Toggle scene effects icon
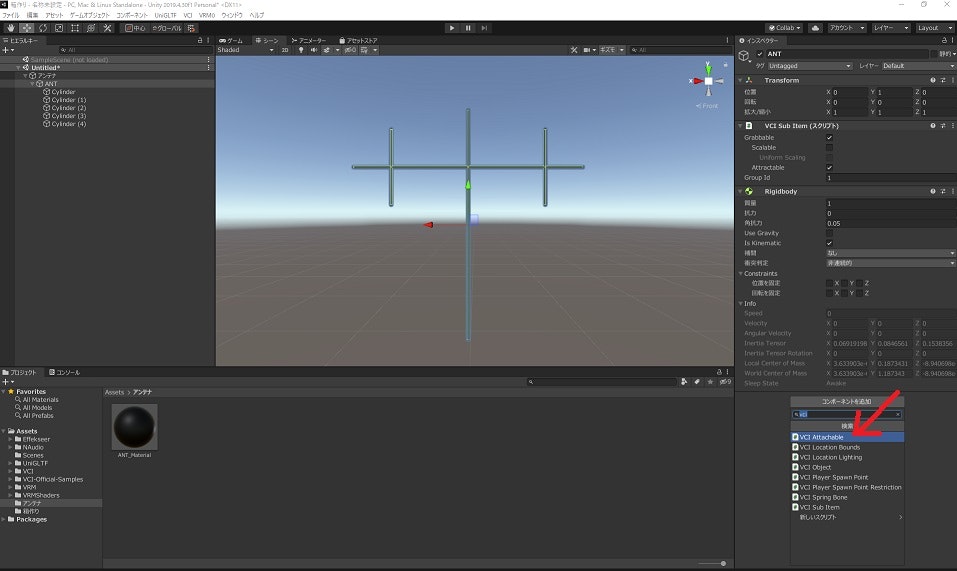 point(327,50)
